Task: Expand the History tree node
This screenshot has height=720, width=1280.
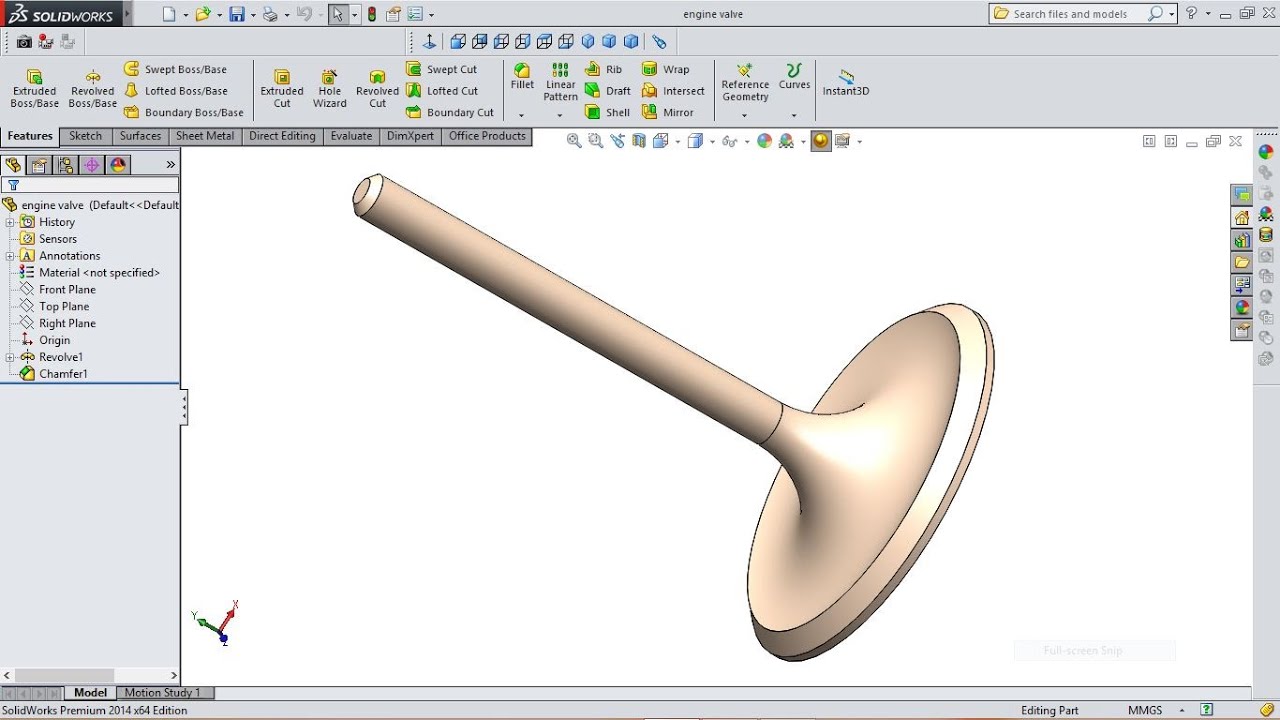Action: point(10,222)
